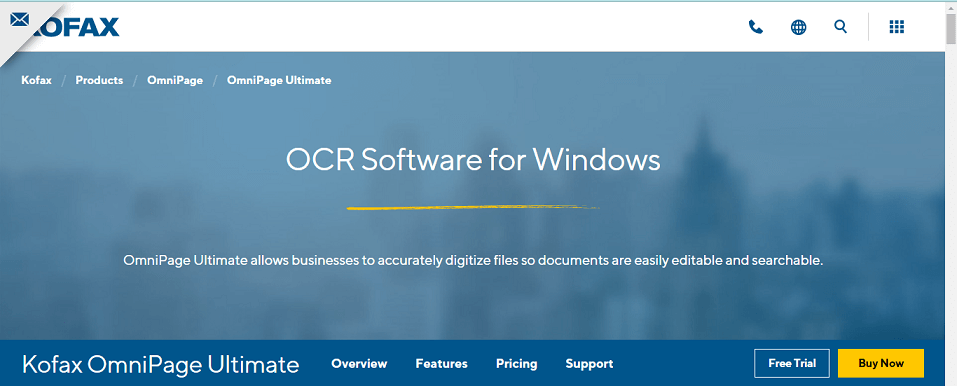Viewport: 957px width, 386px height.
Task: Navigate to OmniPage breadcrumb link
Action: (x=175, y=80)
